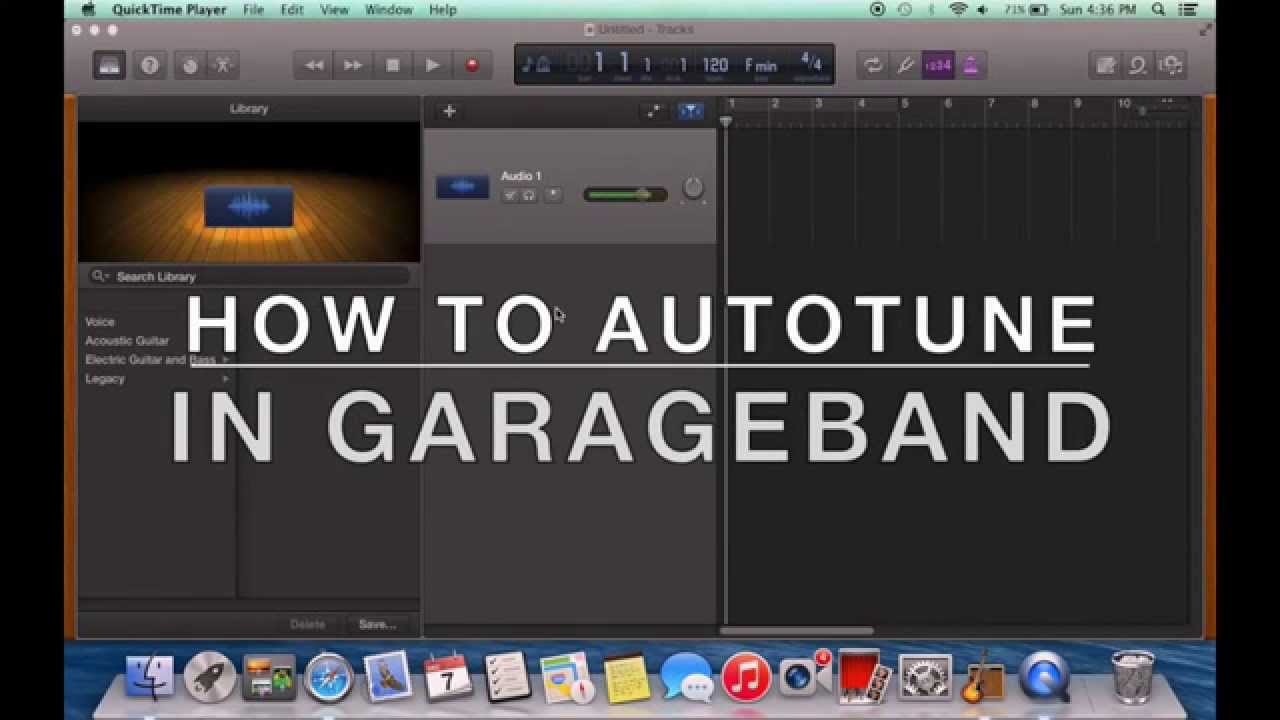Open the Smart Controls knob button
Screen dimensions: 1280x720
(190, 66)
